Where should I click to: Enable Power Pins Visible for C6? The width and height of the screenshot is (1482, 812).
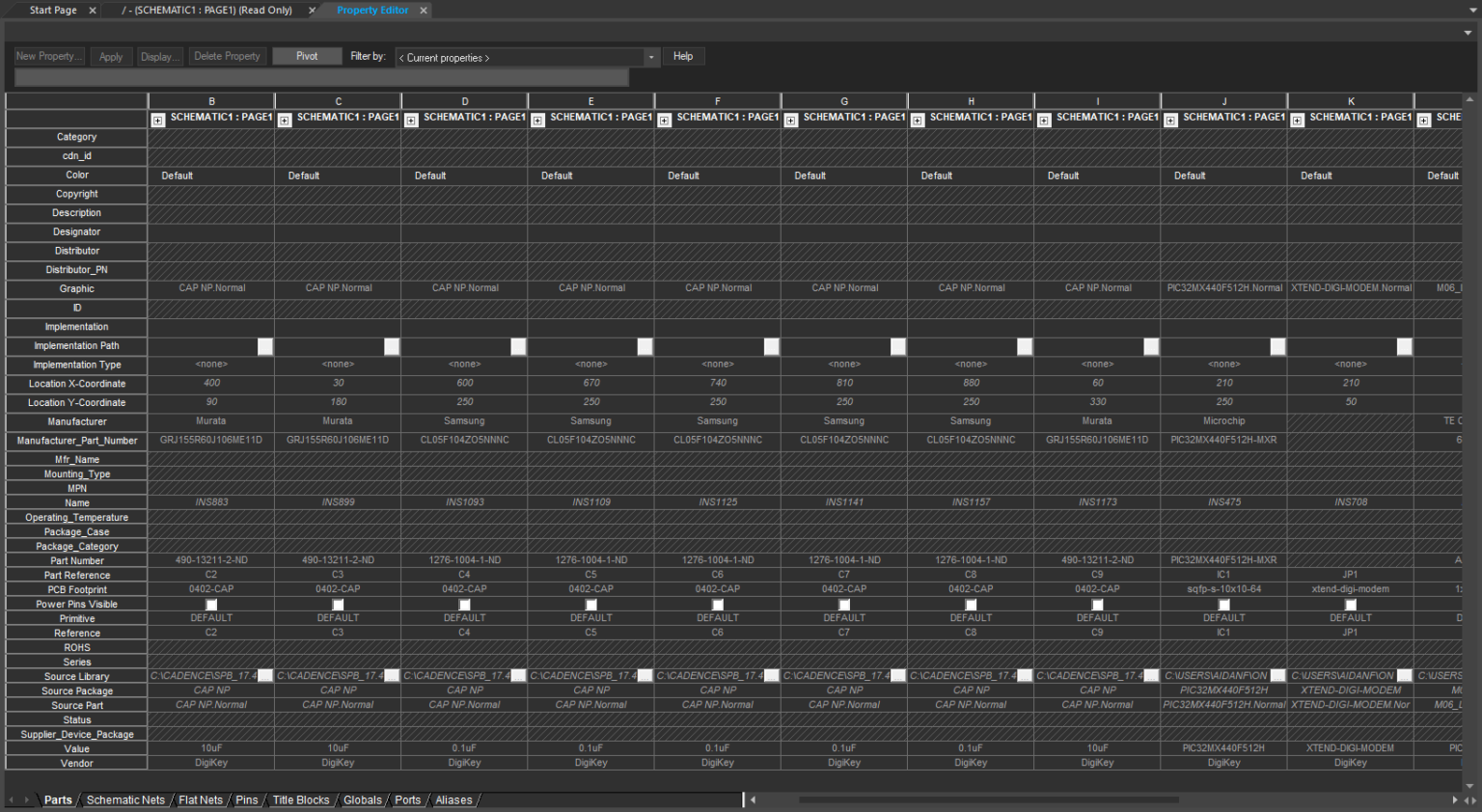718,605
